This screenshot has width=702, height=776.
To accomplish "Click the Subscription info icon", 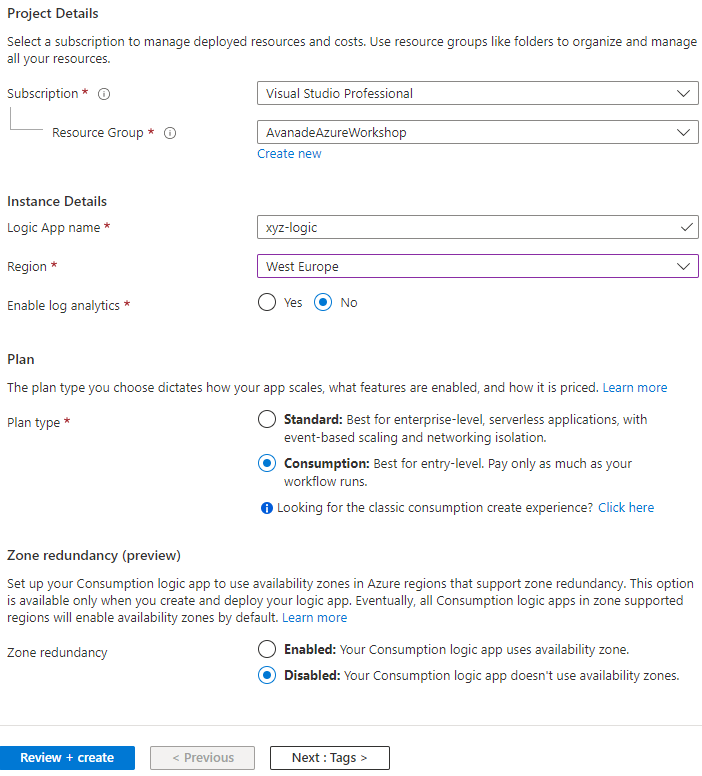I will (104, 94).
